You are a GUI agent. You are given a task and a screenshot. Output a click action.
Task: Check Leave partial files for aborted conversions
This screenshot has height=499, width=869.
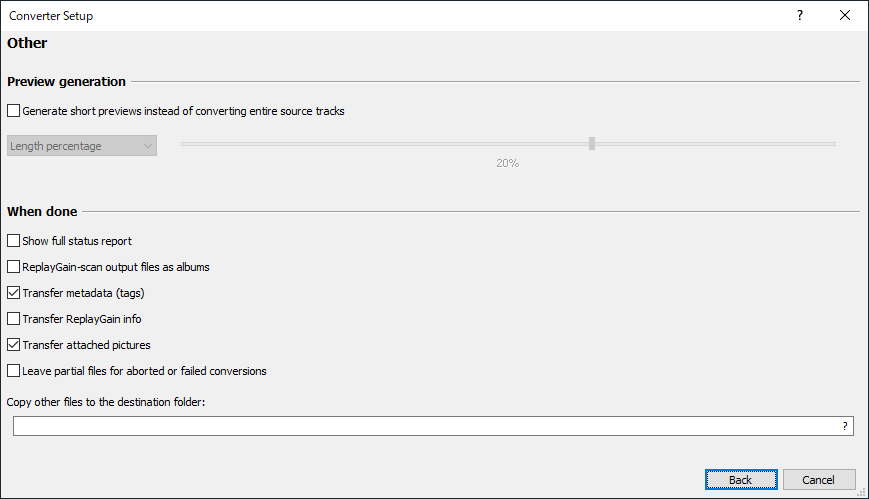point(13,371)
